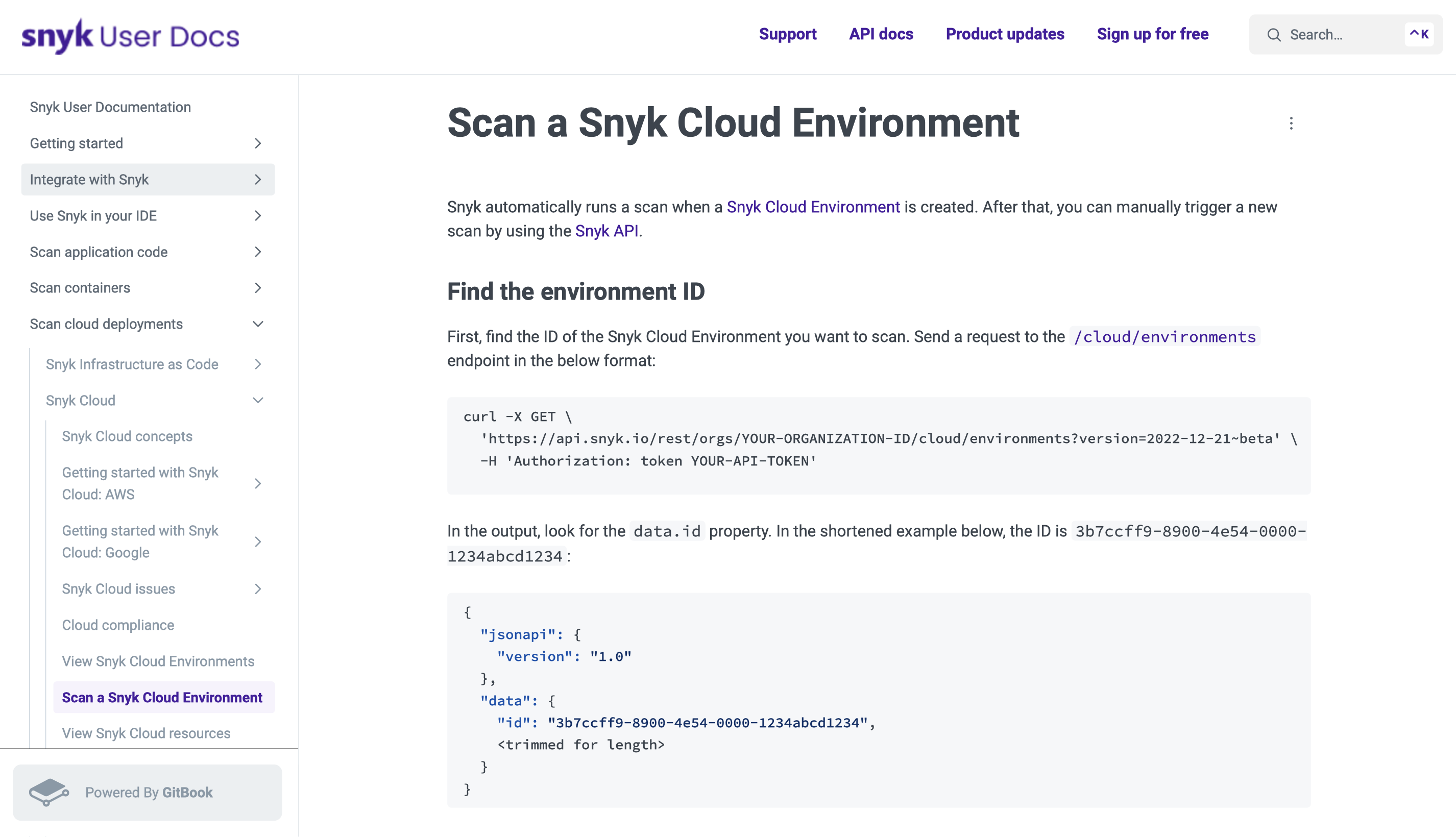The height and width of the screenshot is (838, 1456).
Task: Expand the Snyk Cloud issues chevron
Action: coord(257,589)
